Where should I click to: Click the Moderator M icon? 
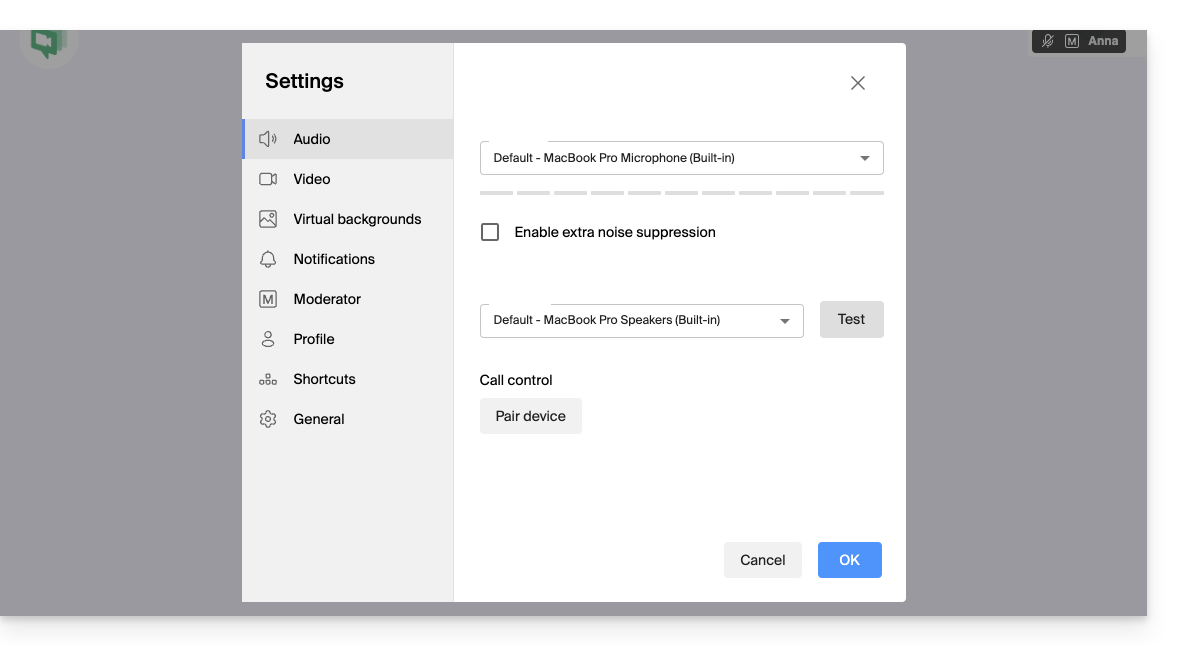(268, 299)
